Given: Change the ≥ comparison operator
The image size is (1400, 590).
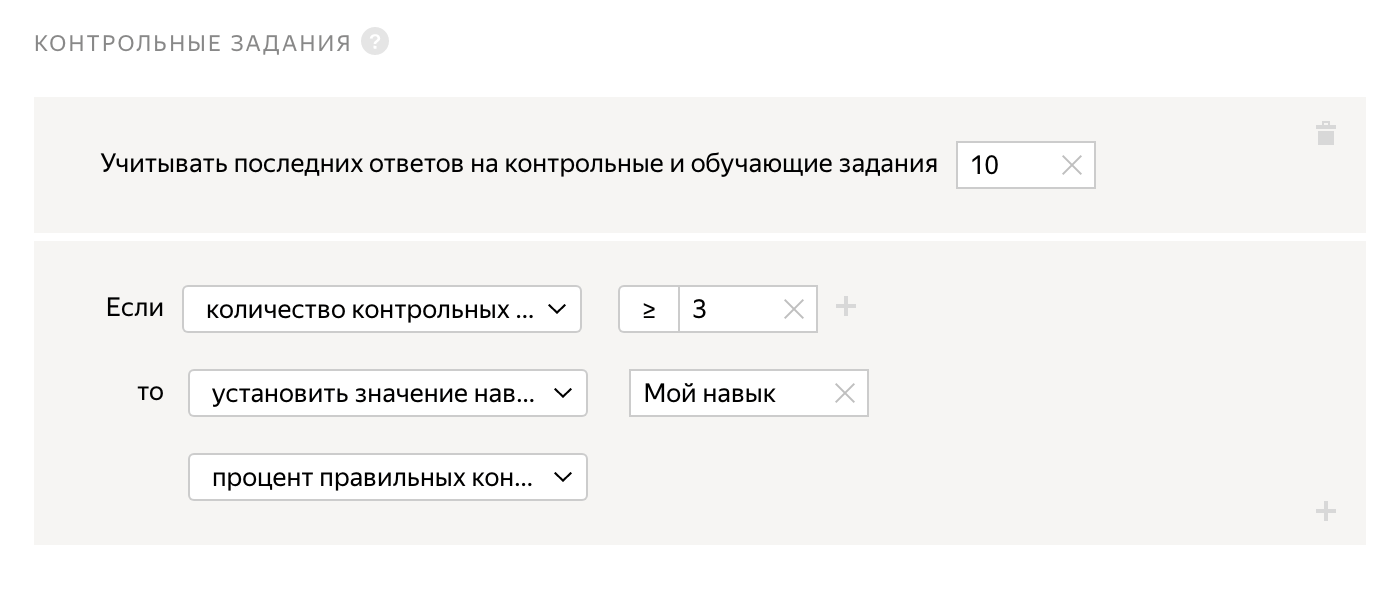Looking at the screenshot, I should (x=649, y=310).
